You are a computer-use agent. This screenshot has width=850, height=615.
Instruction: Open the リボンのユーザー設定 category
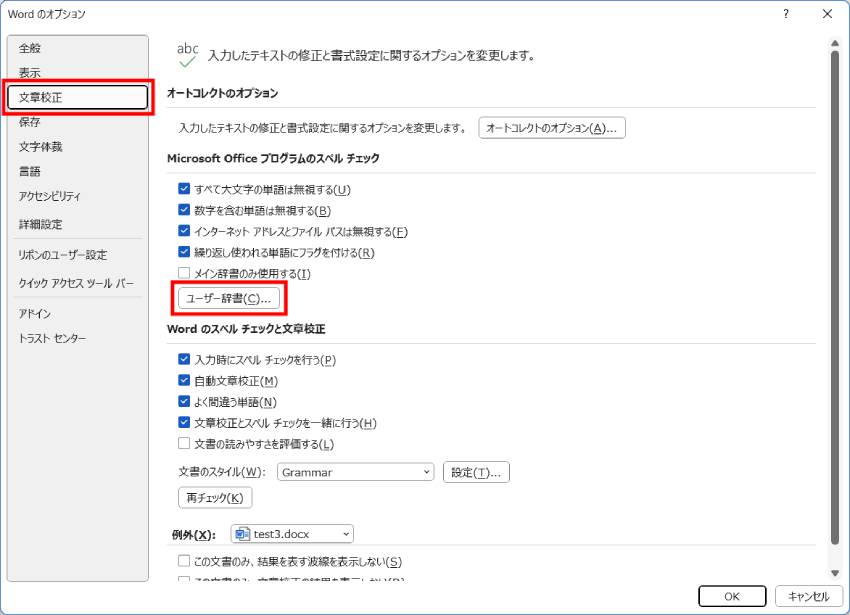[62, 255]
